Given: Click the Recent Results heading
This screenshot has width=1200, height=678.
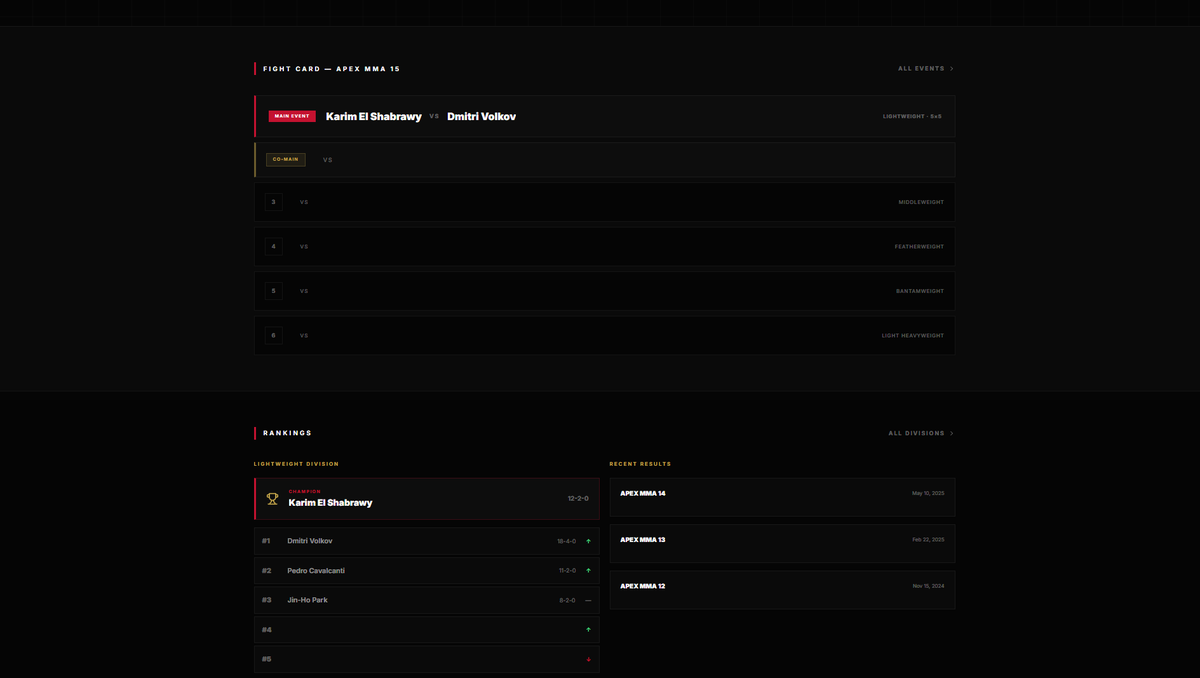Looking at the screenshot, I should tap(640, 464).
